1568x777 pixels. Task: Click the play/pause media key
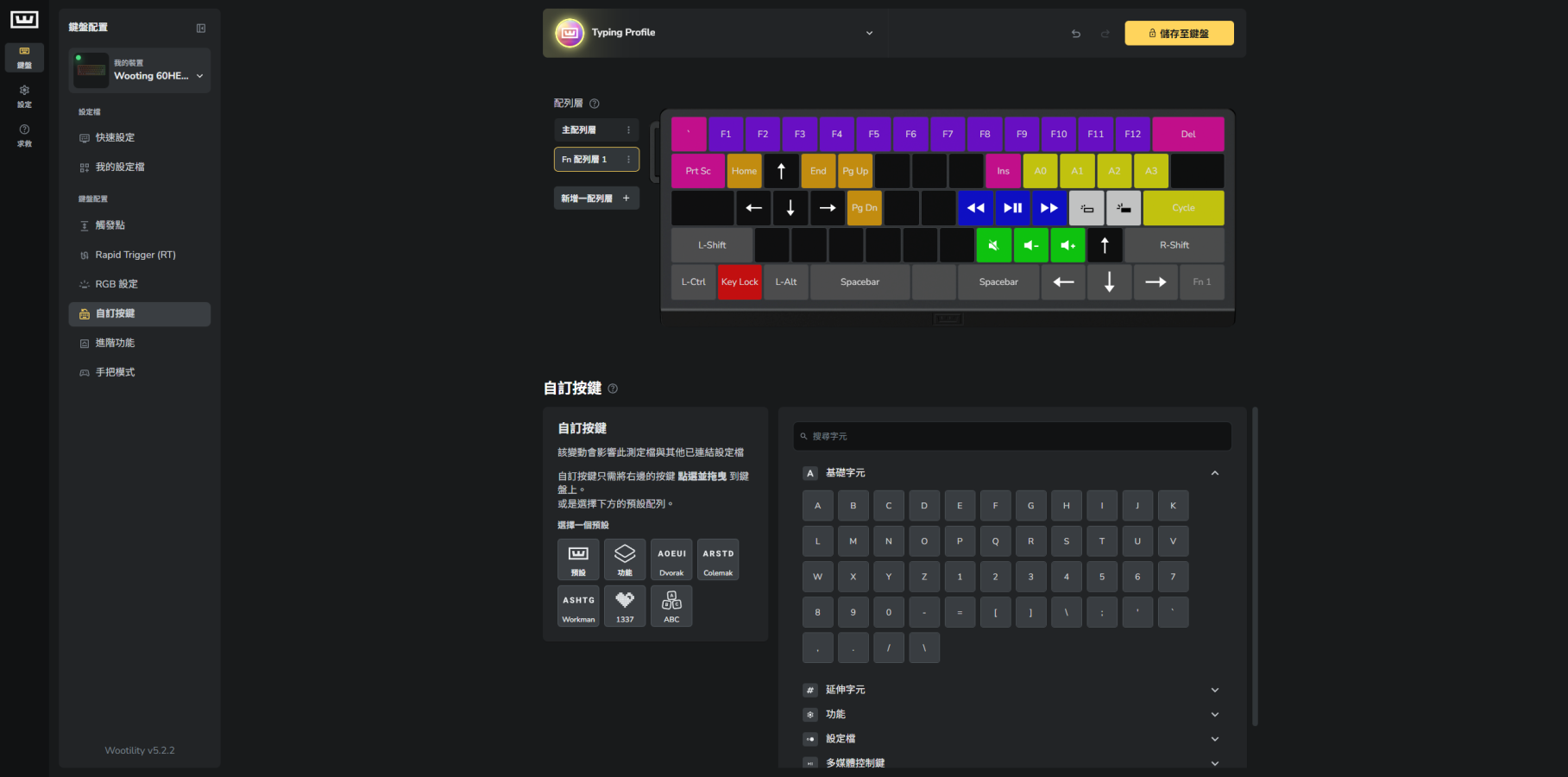tap(1012, 208)
